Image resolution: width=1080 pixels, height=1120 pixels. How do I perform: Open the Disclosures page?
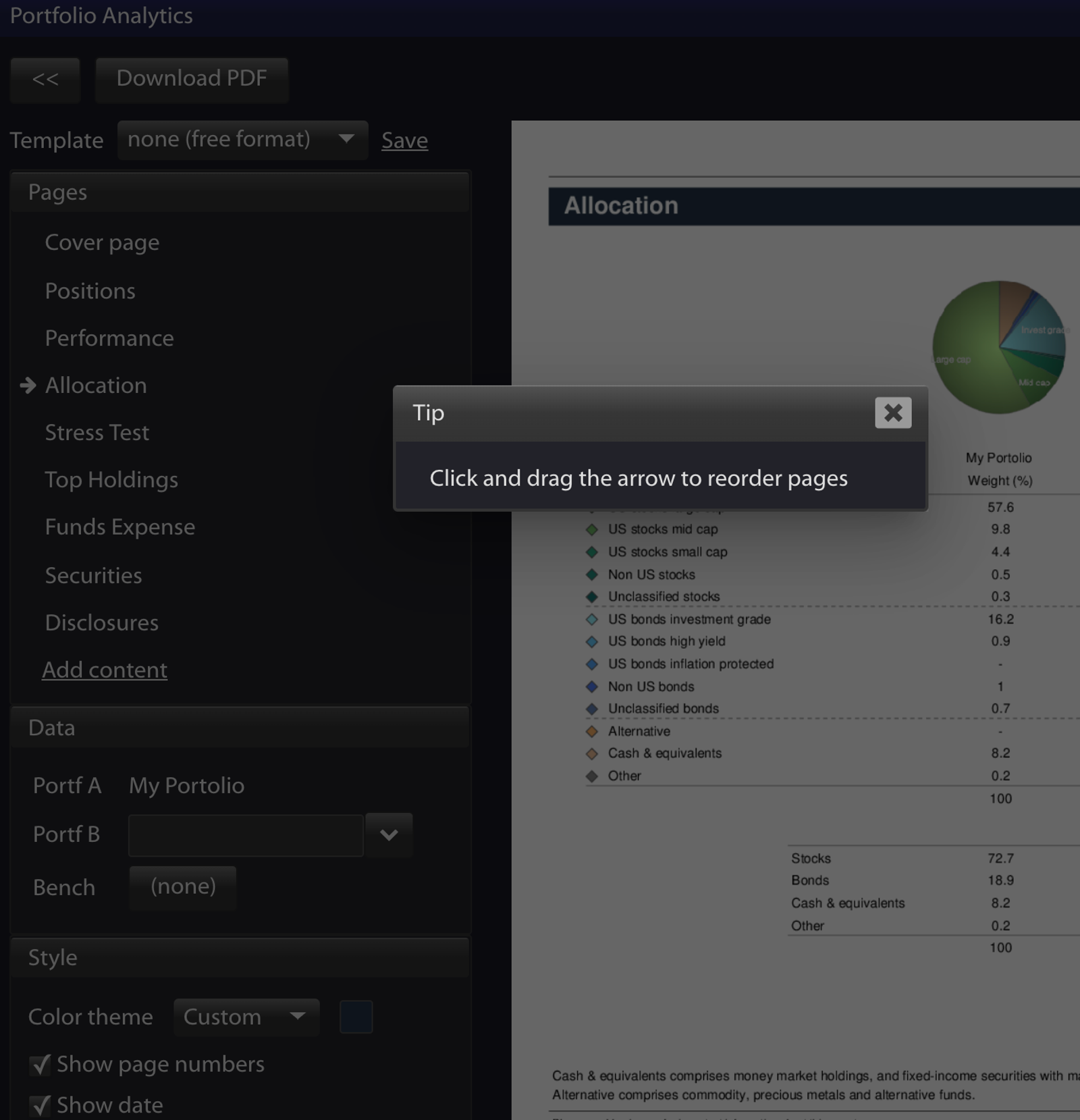pos(101,623)
